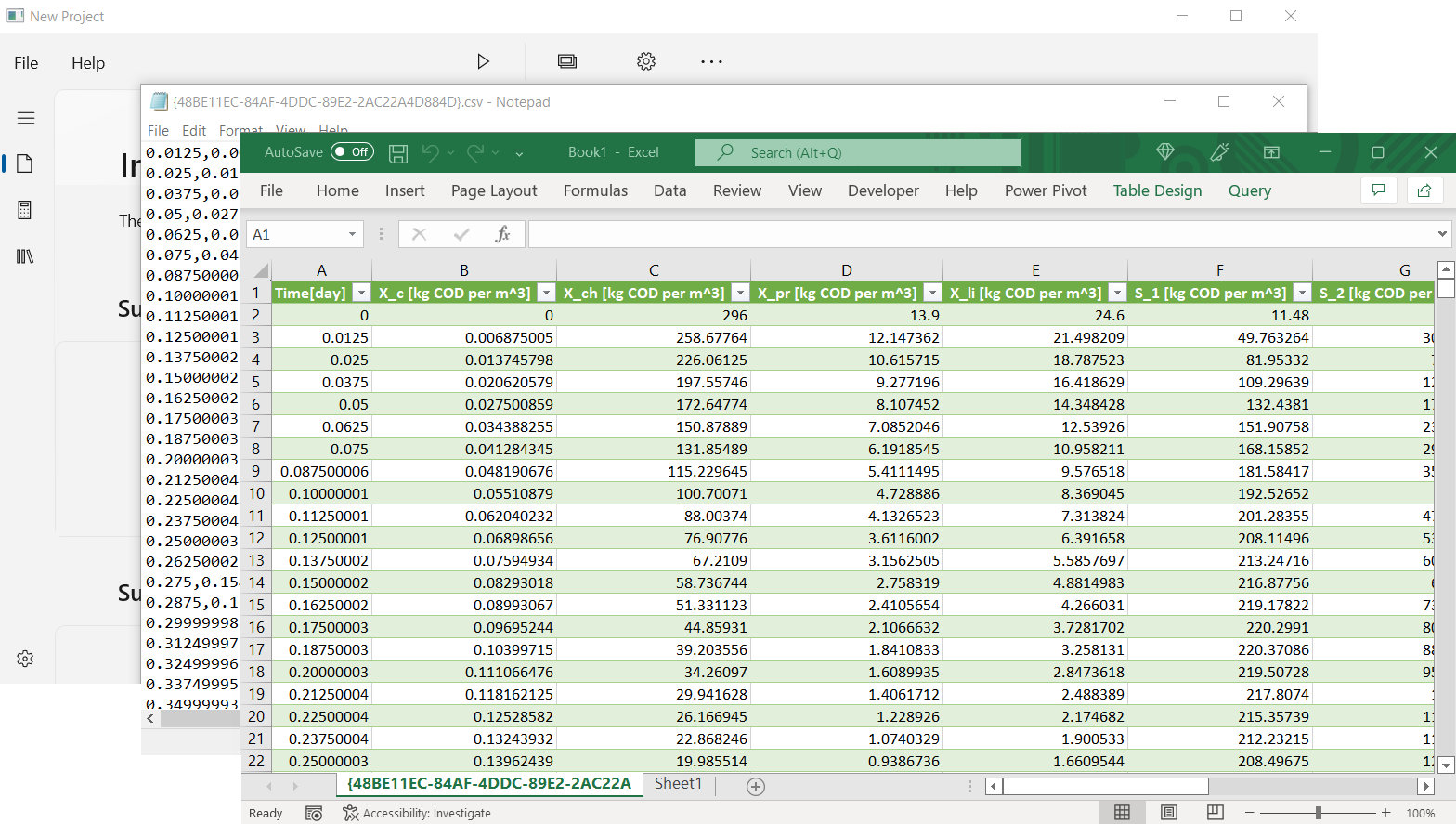Click the Cancel X formula bar icon
Image resolution: width=1456 pixels, height=824 pixels.
pyautogui.click(x=420, y=234)
